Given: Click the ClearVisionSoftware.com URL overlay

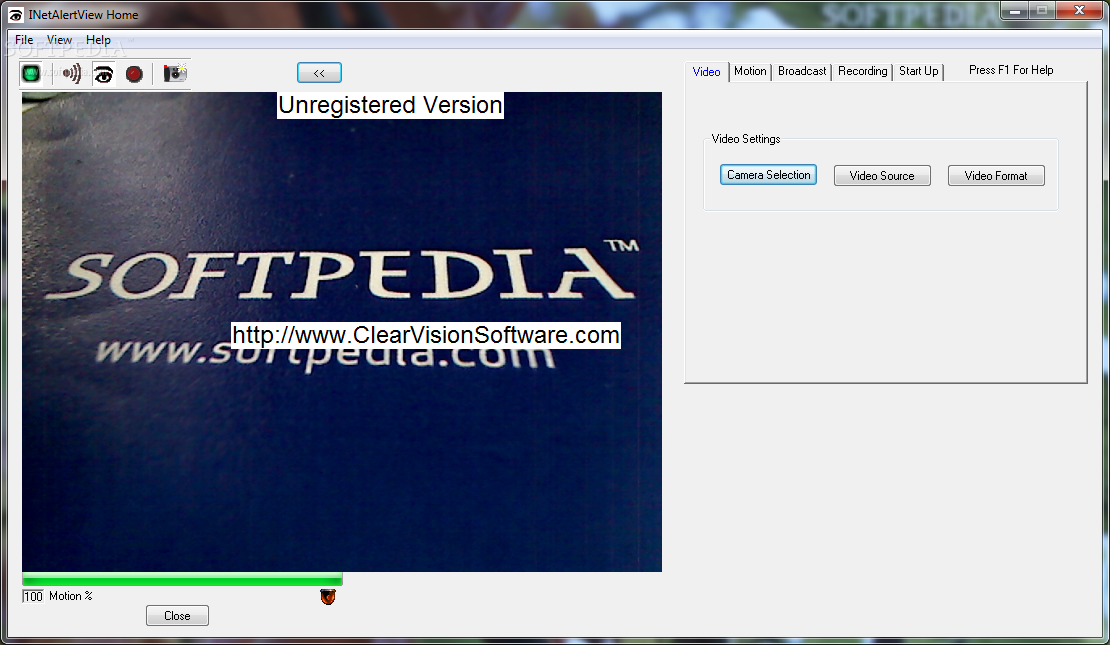Looking at the screenshot, I should click(x=426, y=335).
